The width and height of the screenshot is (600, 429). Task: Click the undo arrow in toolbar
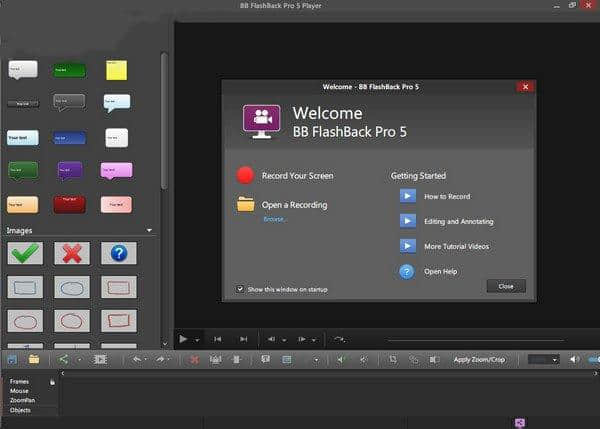pyautogui.click(x=136, y=359)
